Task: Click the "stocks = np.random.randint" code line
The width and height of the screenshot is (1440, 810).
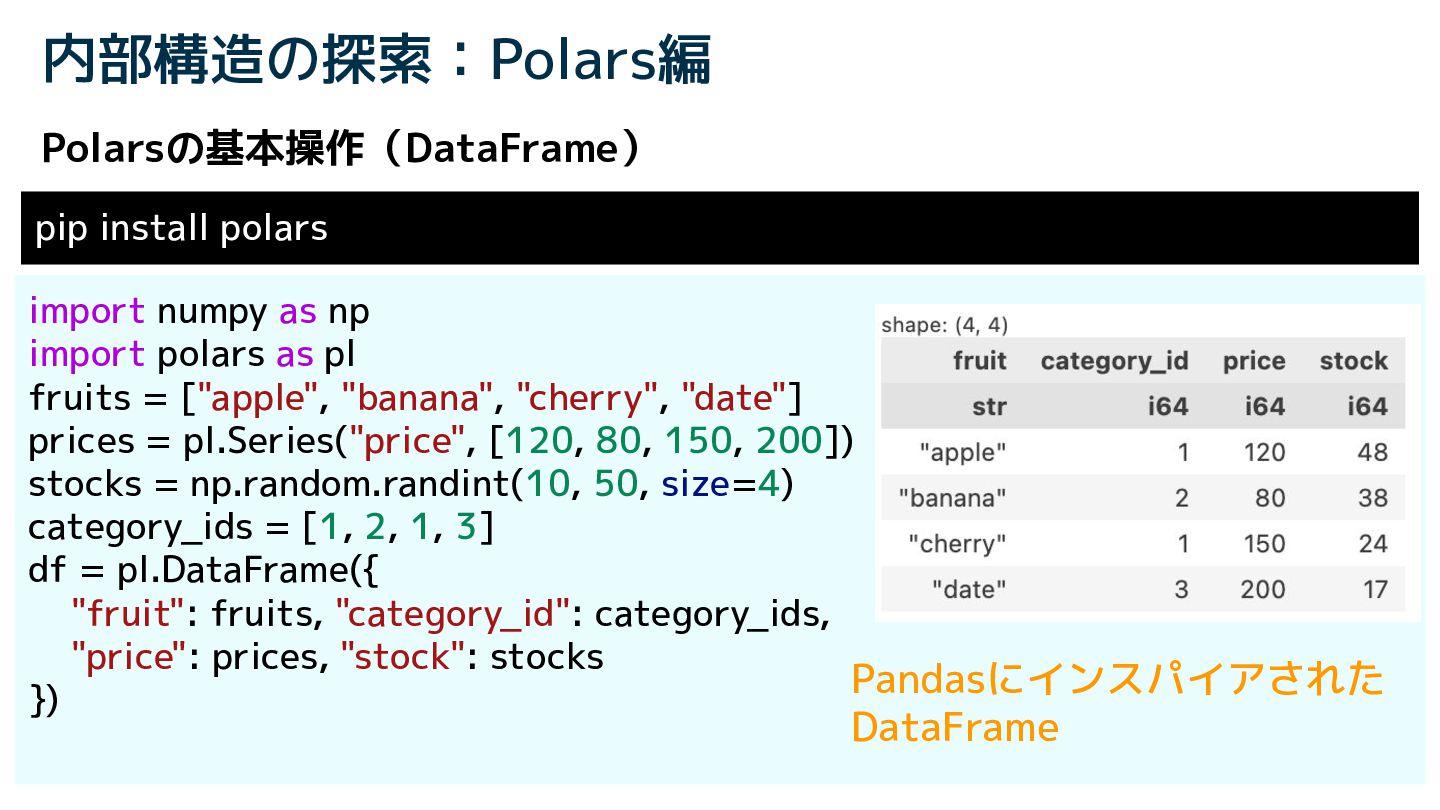Action: tap(411, 484)
